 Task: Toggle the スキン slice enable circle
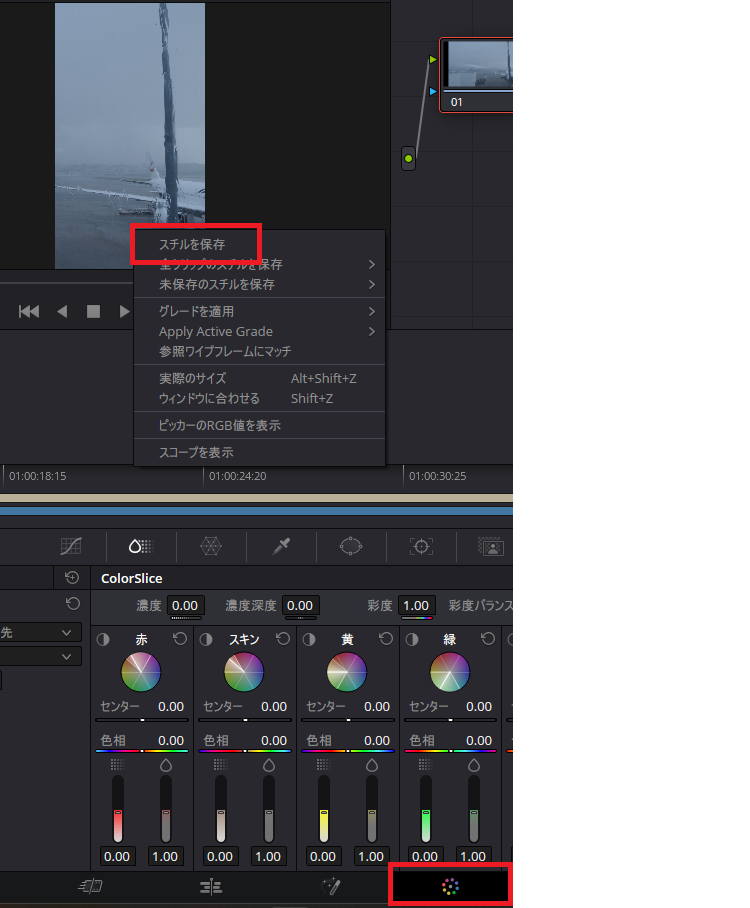pos(206,639)
